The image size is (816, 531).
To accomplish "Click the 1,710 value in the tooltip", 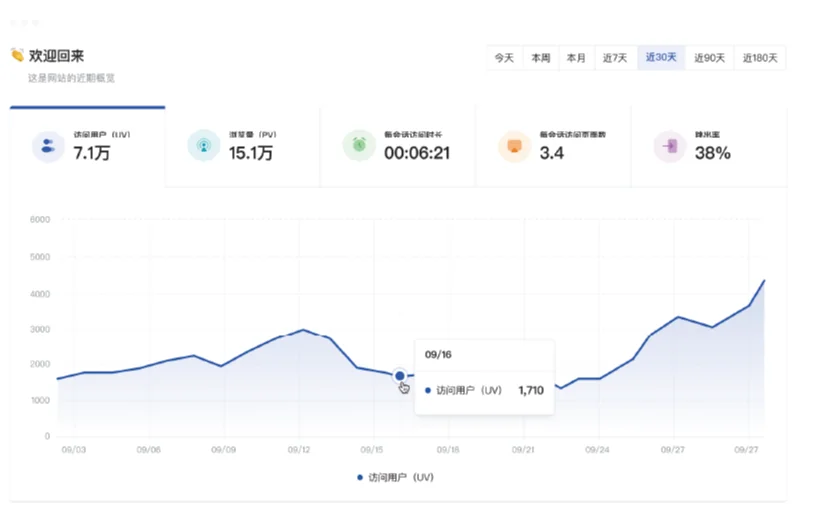I will (x=531, y=390).
